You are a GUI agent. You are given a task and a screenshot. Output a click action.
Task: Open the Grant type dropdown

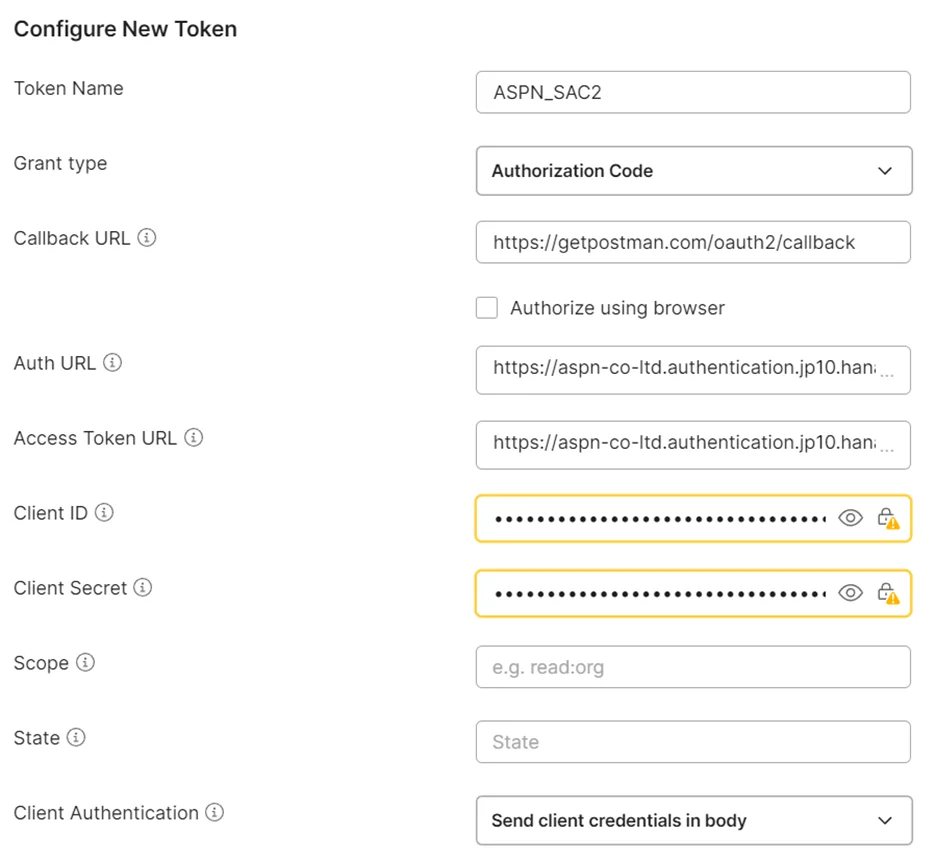coord(693,171)
